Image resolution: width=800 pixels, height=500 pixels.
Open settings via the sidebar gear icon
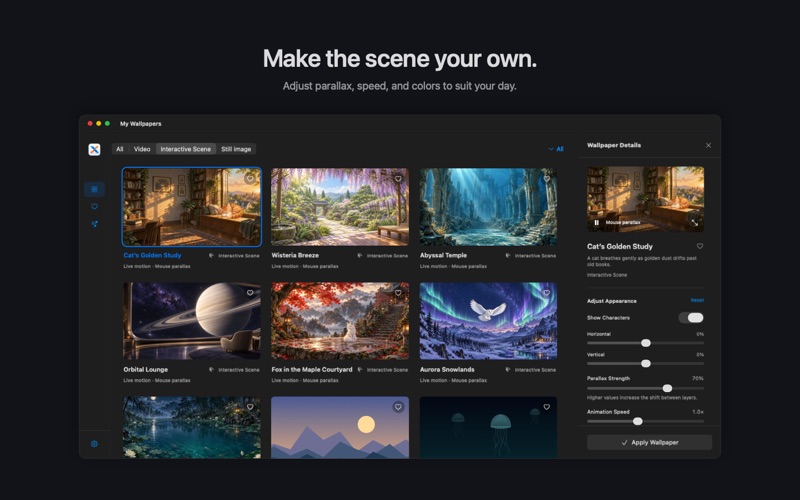tap(94, 444)
